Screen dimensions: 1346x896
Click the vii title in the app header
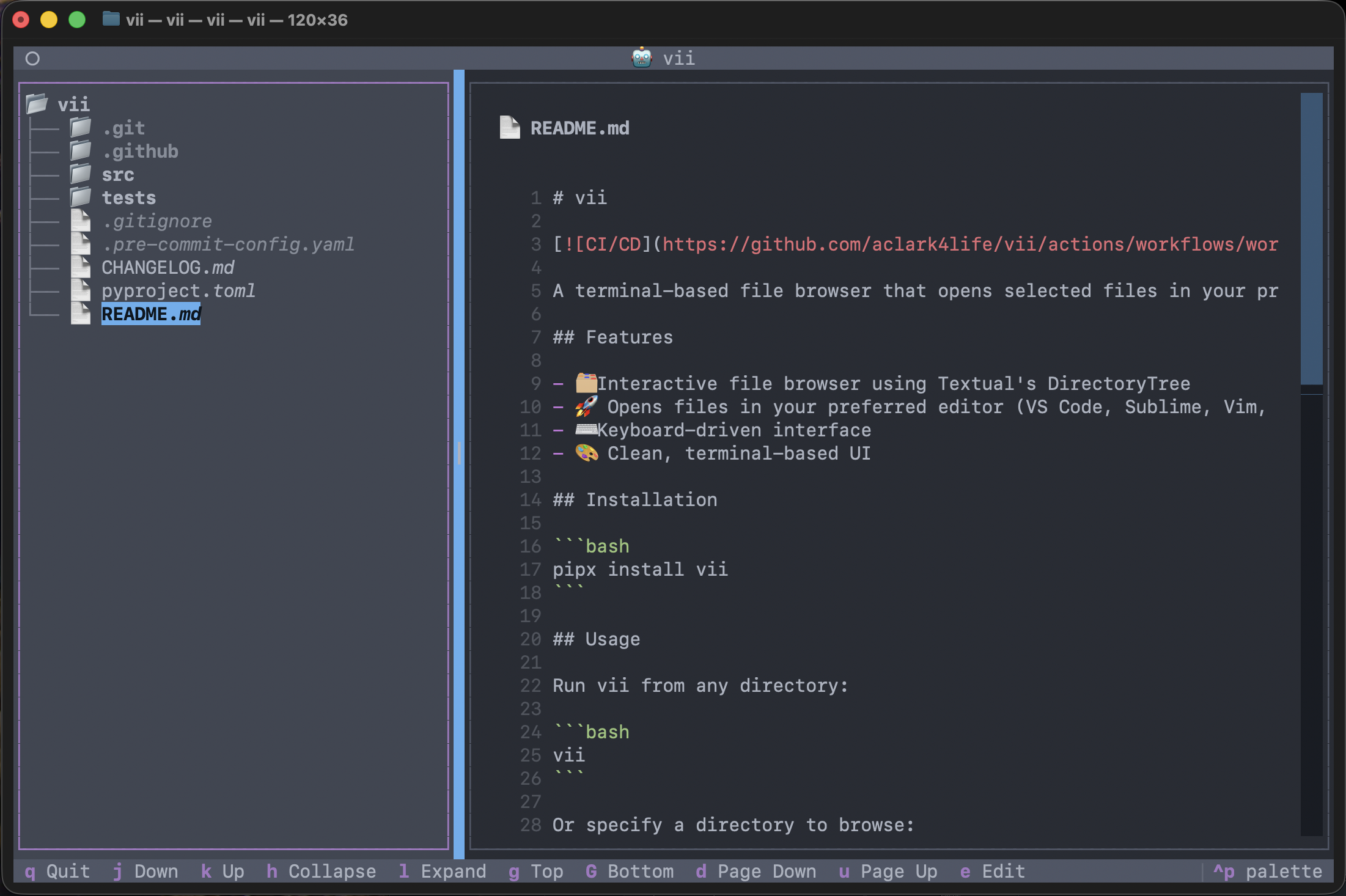(x=679, y=58)
